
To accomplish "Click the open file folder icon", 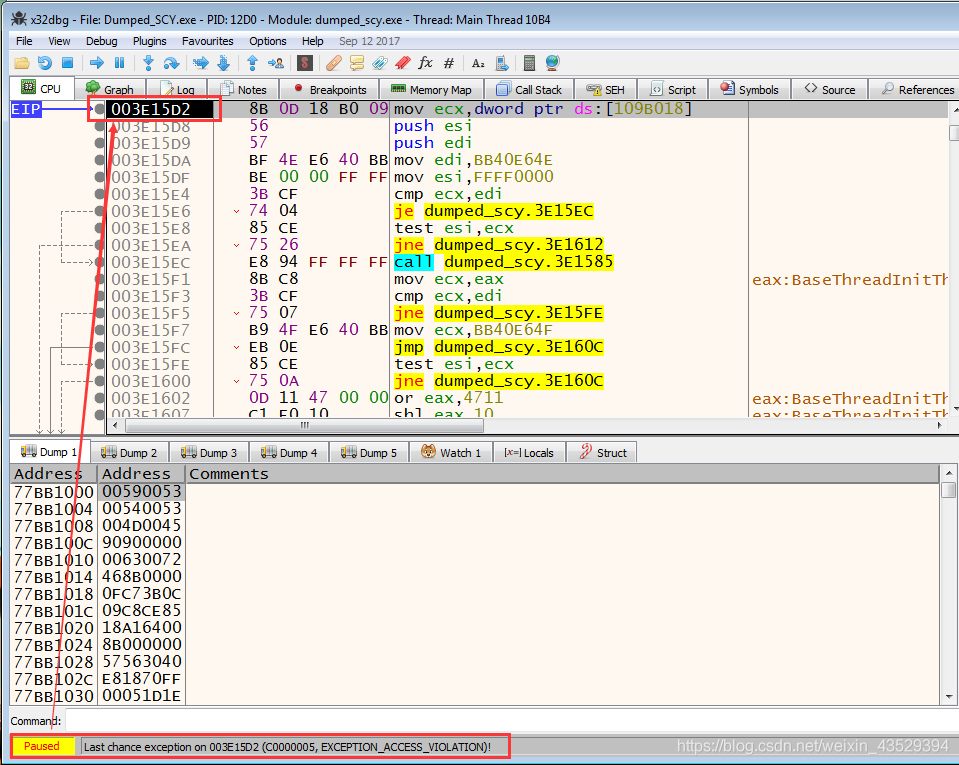I will [22, 63].
